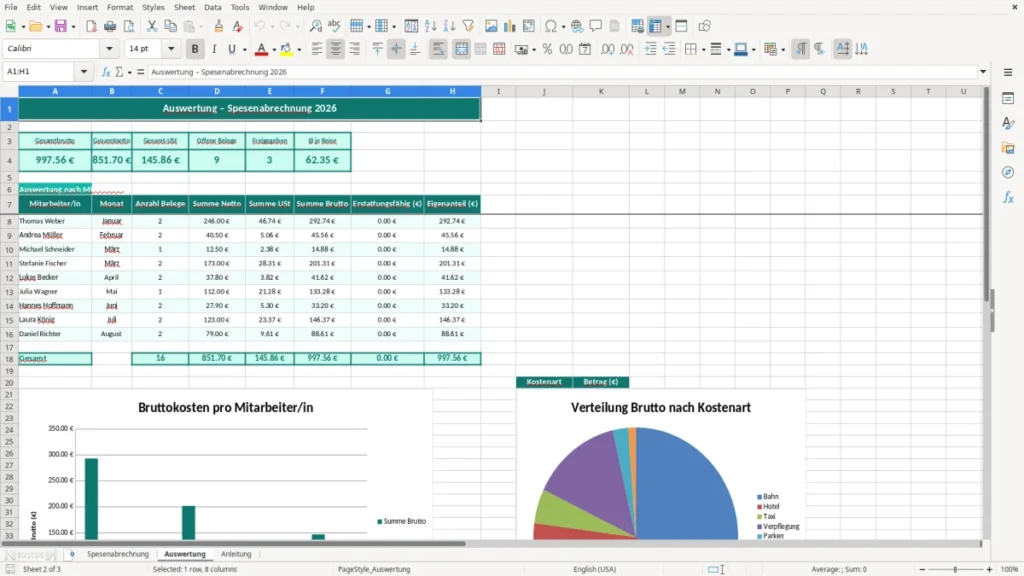1024x576 pixels.
Task: Print the document with the printer icon
Action: tap(110, 26)
